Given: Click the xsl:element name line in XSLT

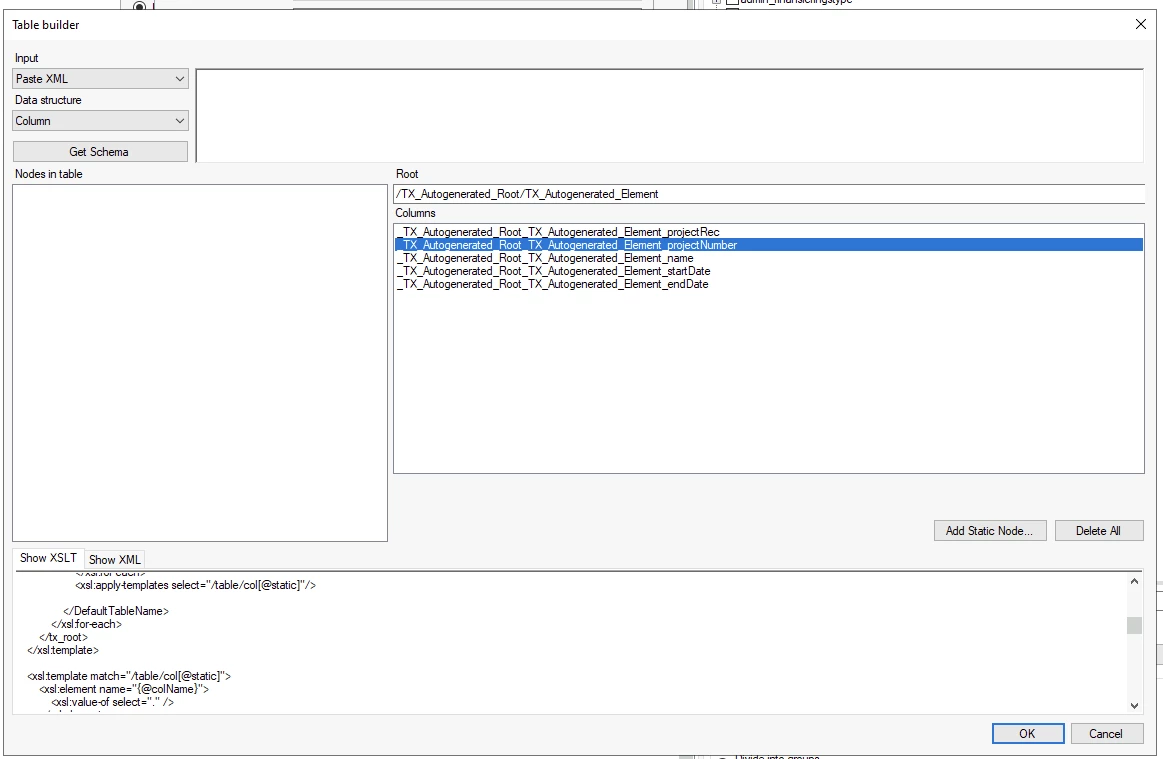Looking at the screenshot, I should click(125, 689).
